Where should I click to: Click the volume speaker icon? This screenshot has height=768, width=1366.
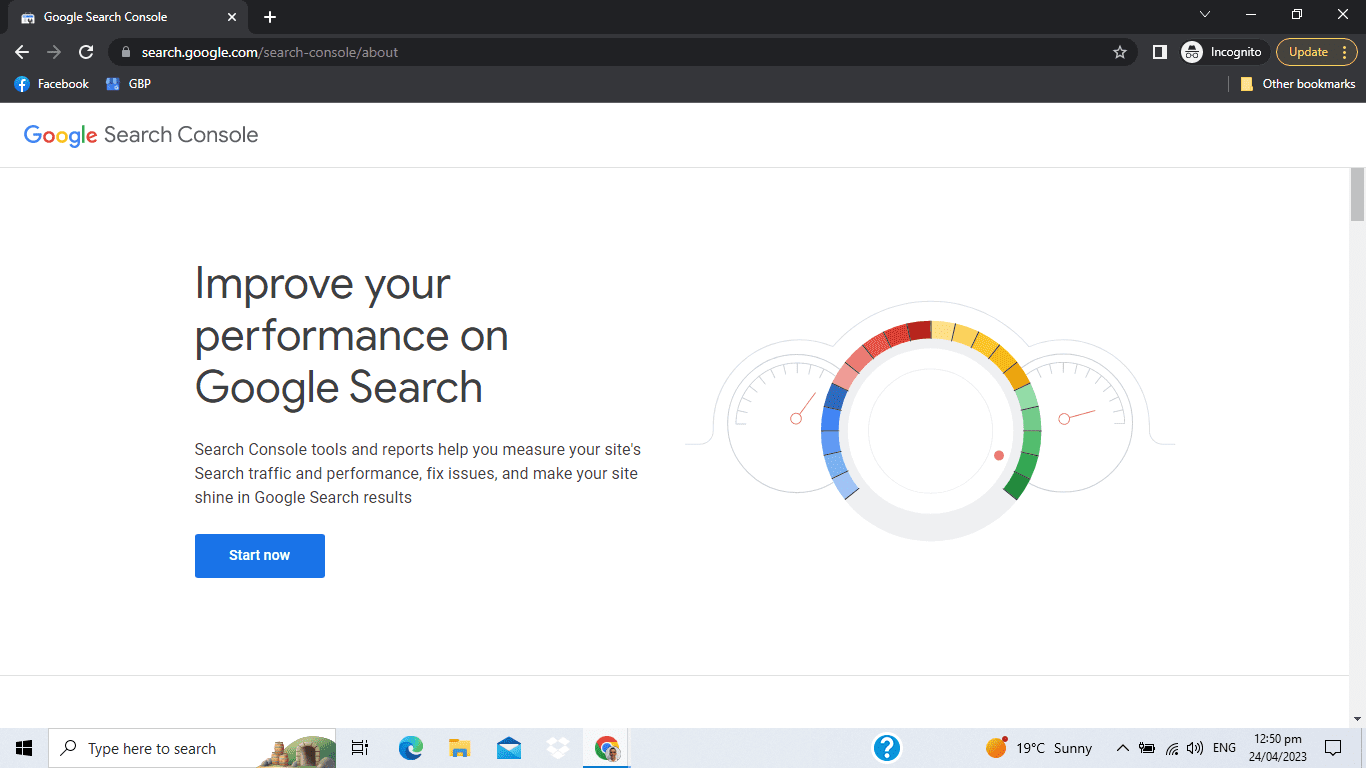coord(1194,748)
